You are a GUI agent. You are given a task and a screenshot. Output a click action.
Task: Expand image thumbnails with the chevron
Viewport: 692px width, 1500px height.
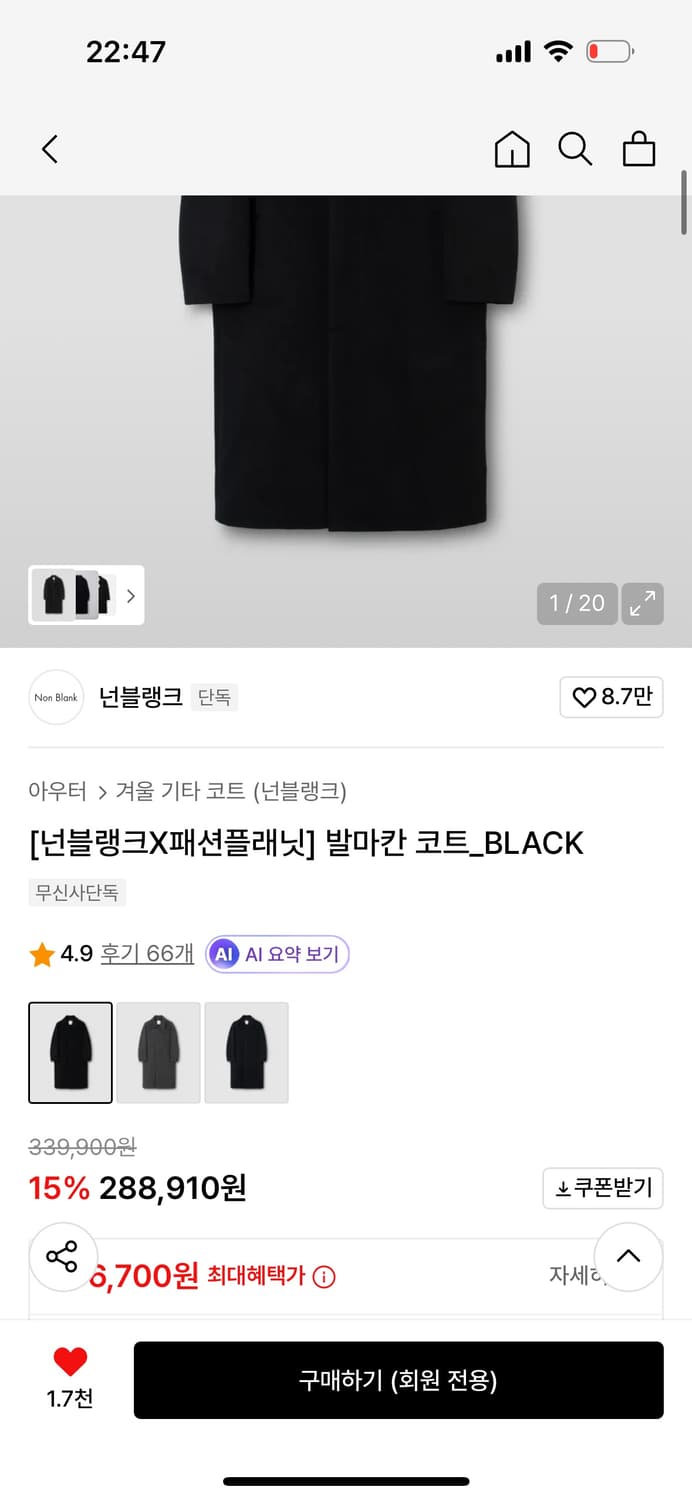[x=131, y=596]
